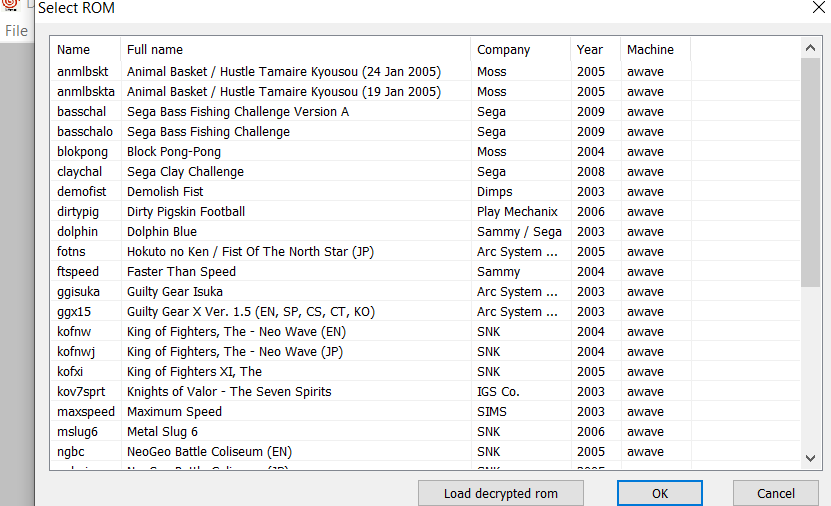The height and width of the screenshot is (506, 831).
Task: Click the OK button
Action: [660, 493]
